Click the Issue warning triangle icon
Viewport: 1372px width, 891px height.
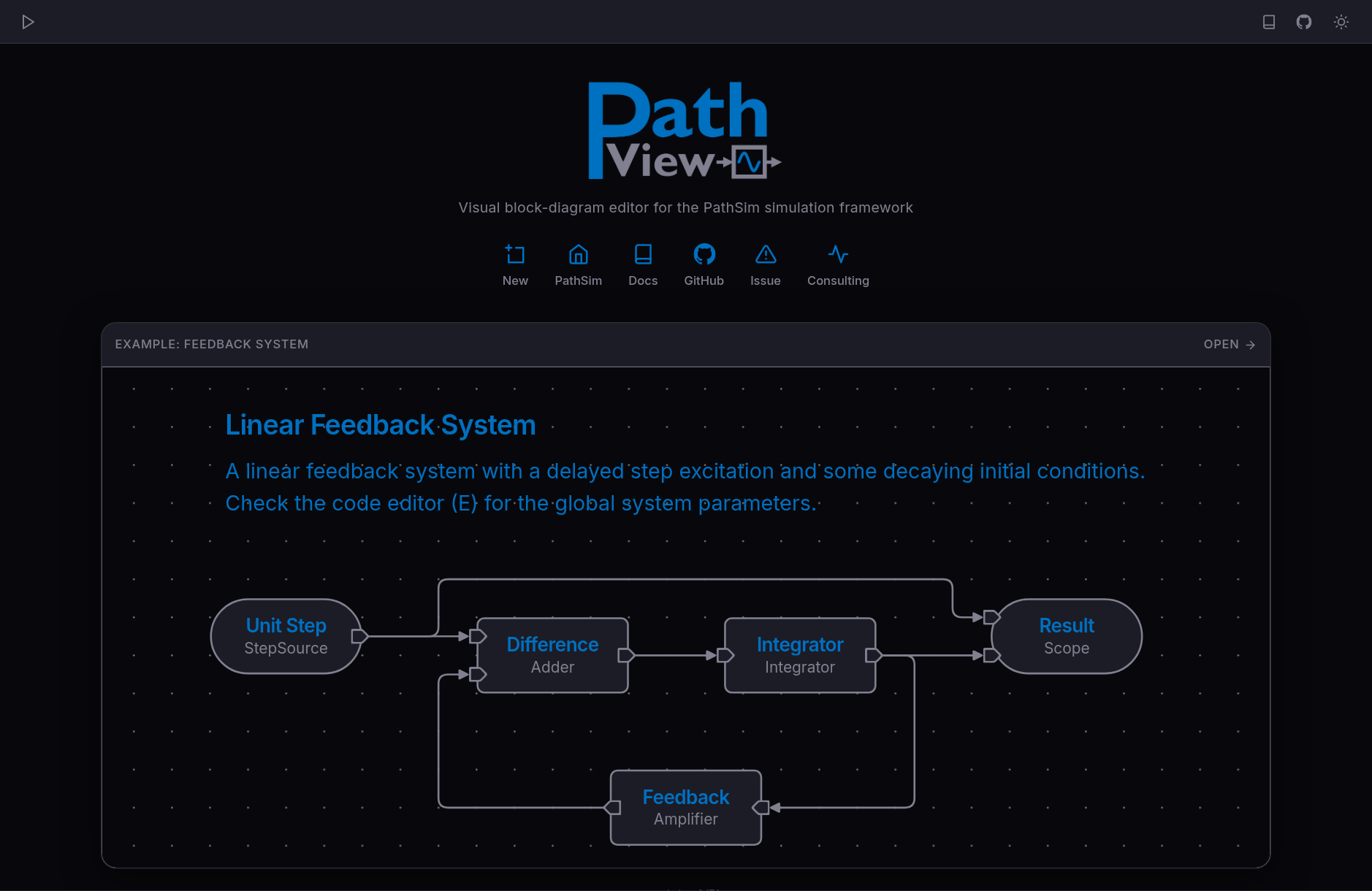pos(766,254)
